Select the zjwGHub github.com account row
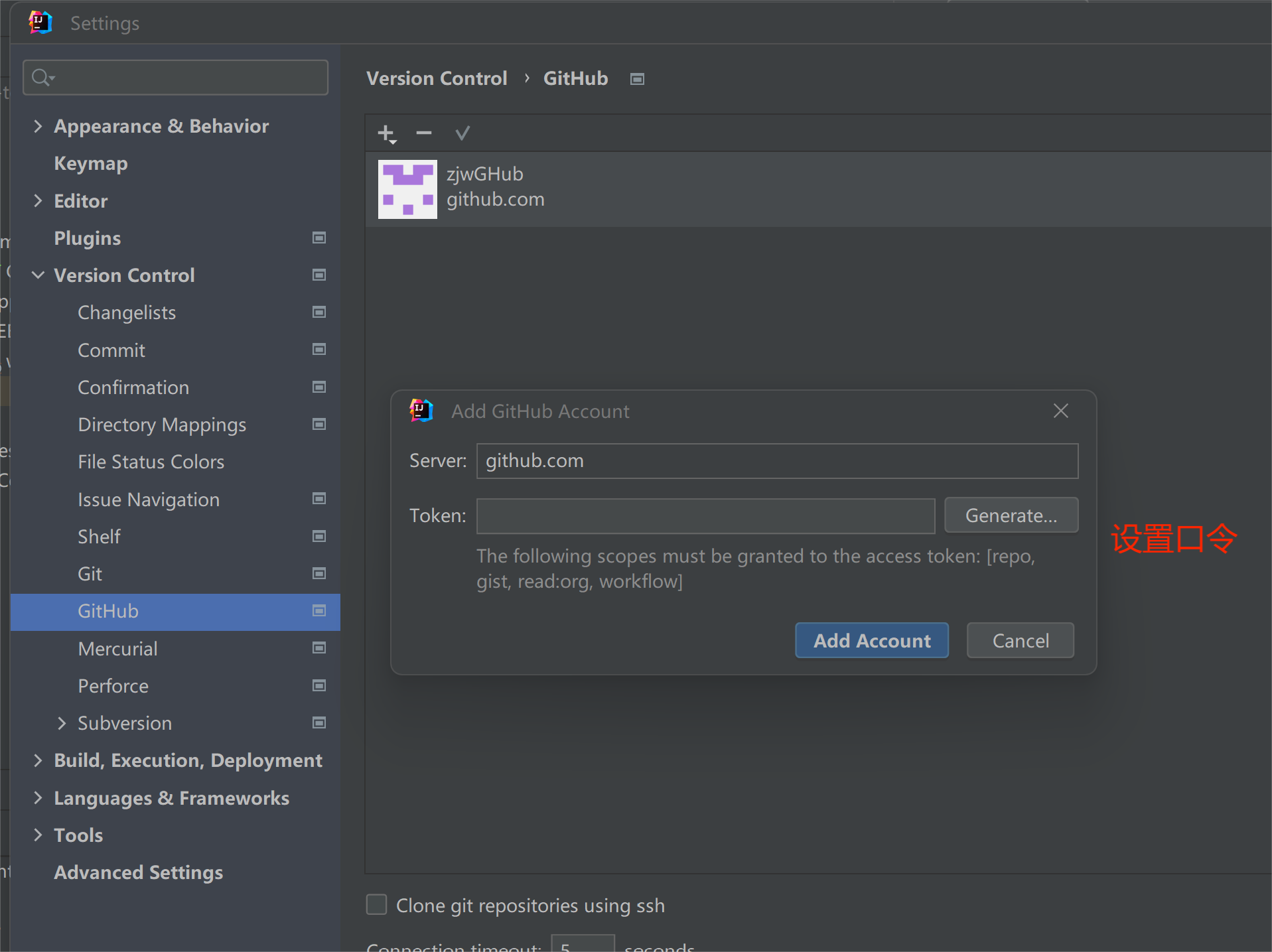The width and height of the screenshot is (1272, 952). (x=818, y=189)
